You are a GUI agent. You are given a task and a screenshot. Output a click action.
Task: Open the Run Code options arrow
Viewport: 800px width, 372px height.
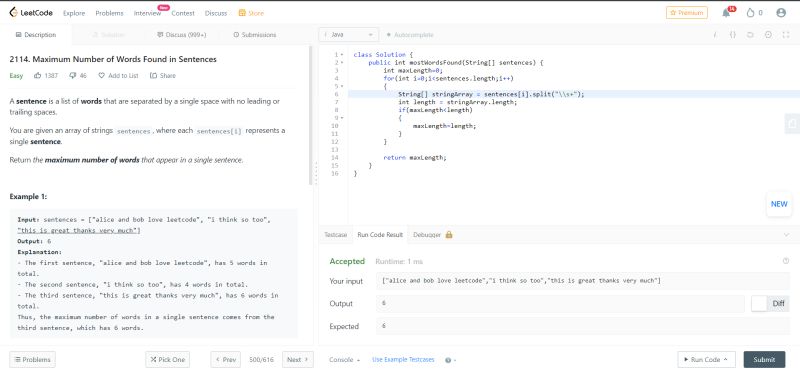click(x=726, y=360)
